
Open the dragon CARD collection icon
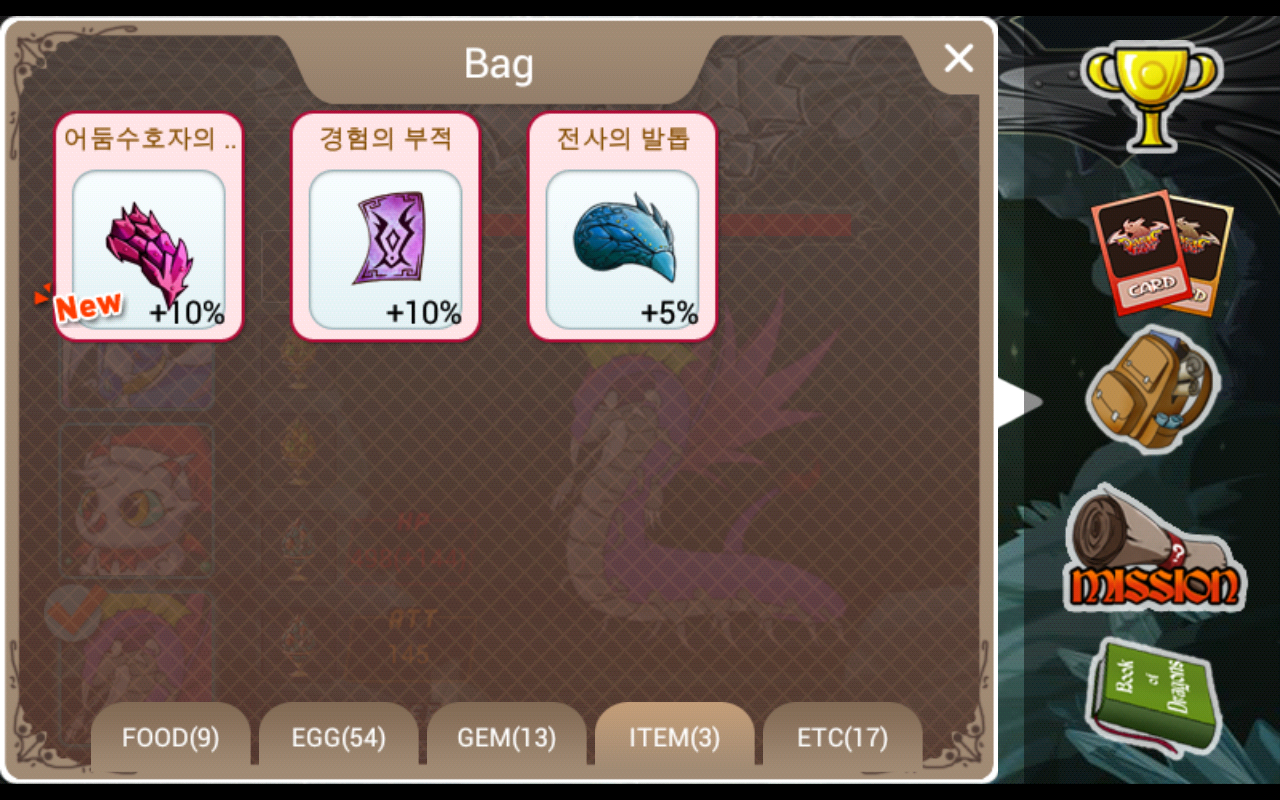[1162, 252]
